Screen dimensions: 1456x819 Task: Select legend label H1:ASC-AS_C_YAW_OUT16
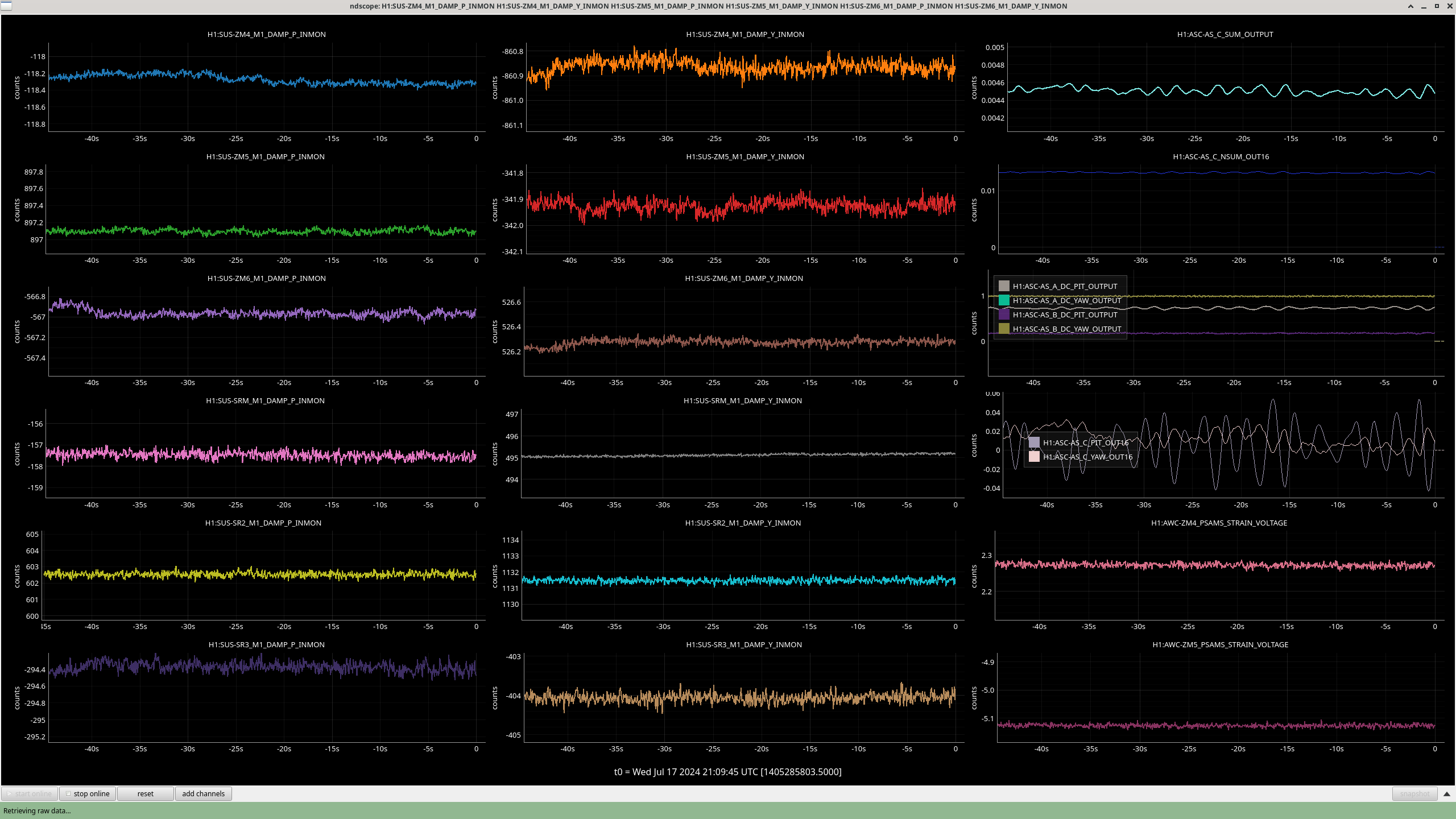pos(1087,457)
